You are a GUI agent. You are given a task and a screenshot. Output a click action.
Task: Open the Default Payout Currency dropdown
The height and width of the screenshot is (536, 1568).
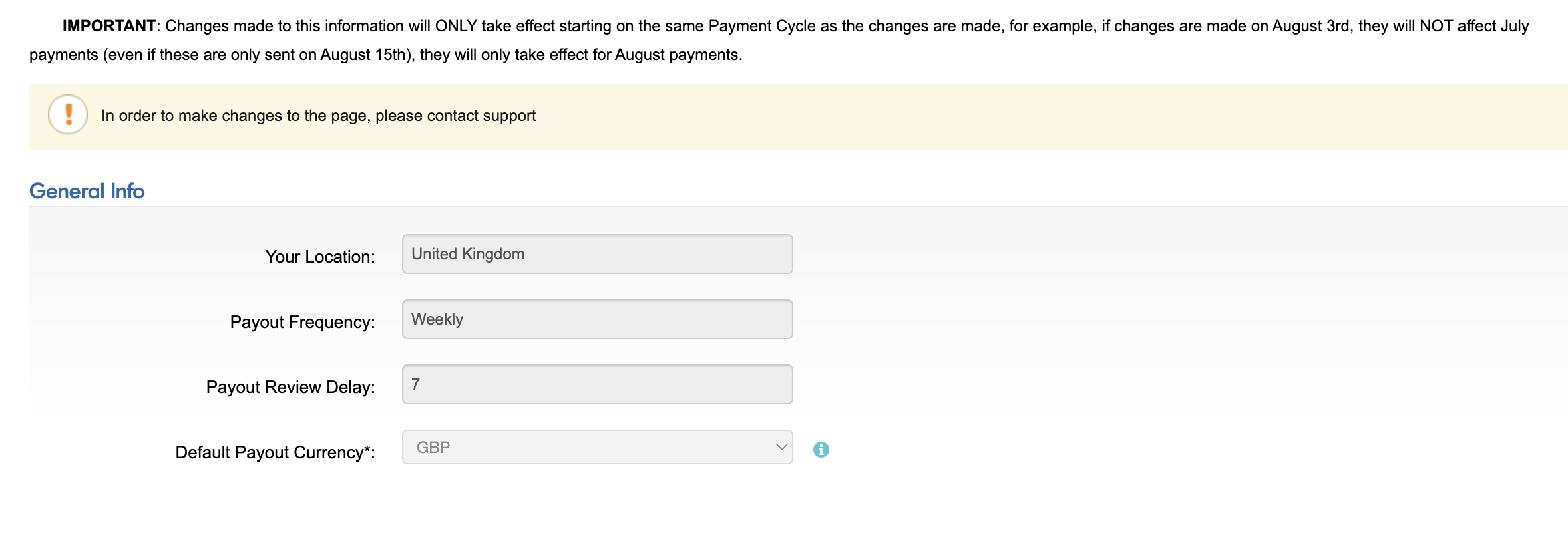click(x=597, y=447)
